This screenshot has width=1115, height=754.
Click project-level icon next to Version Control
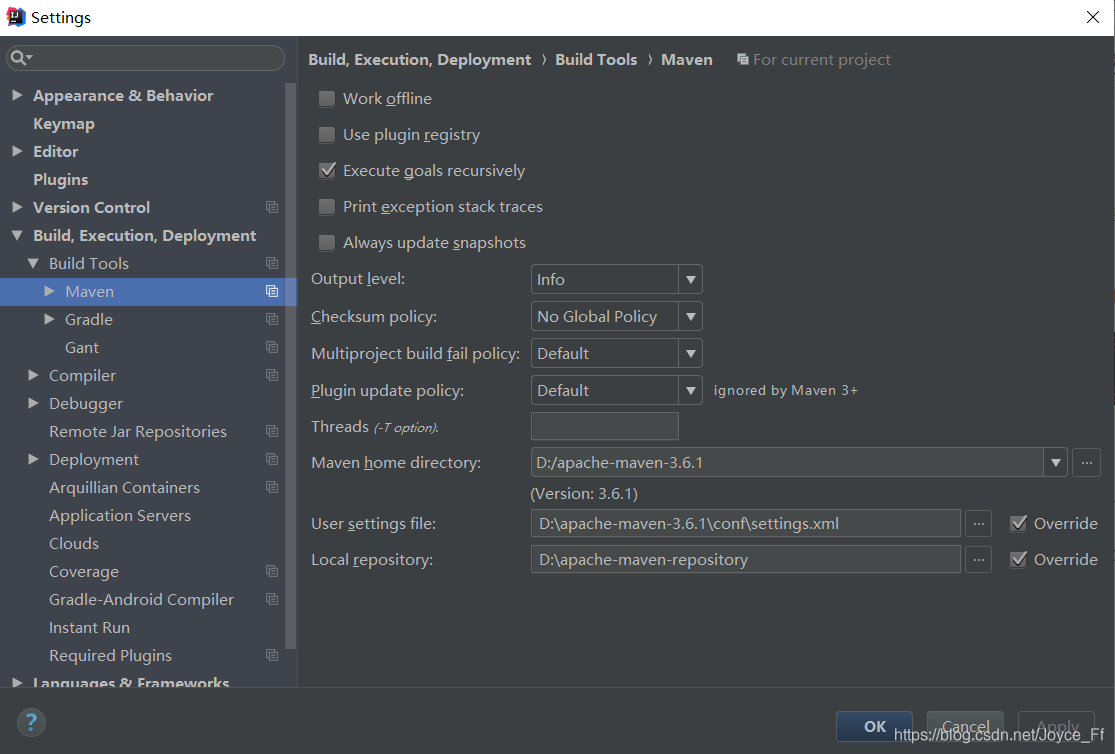click(272, 207)
